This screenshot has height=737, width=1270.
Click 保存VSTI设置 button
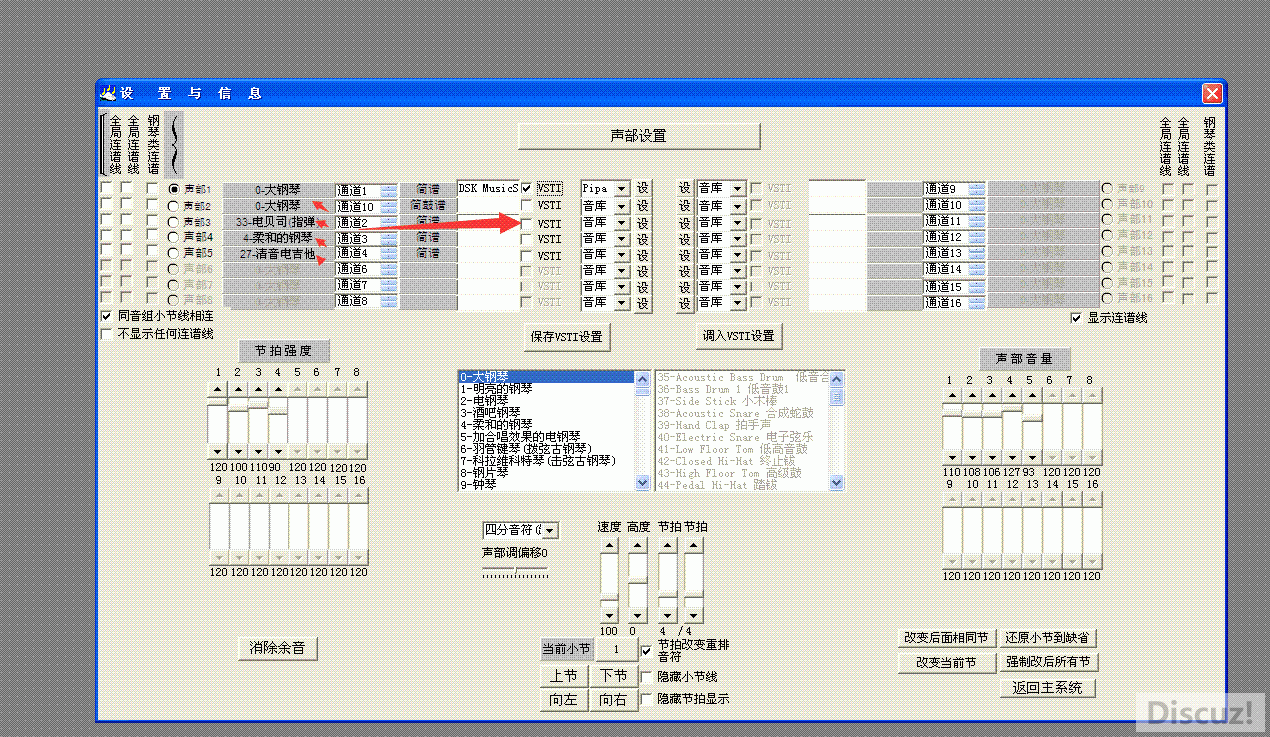567,336
